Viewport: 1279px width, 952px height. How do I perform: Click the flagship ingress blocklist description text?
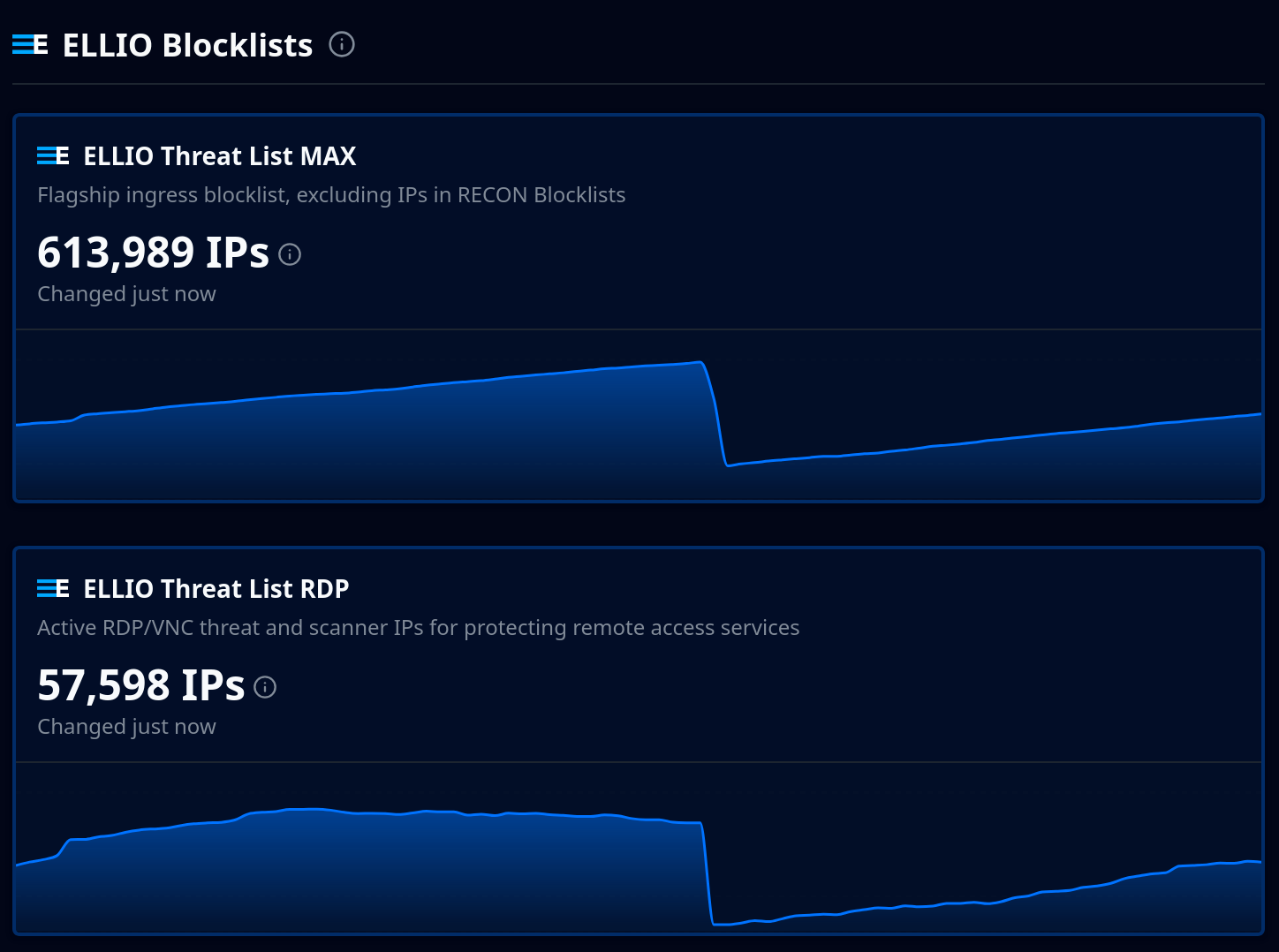point(331,195)
